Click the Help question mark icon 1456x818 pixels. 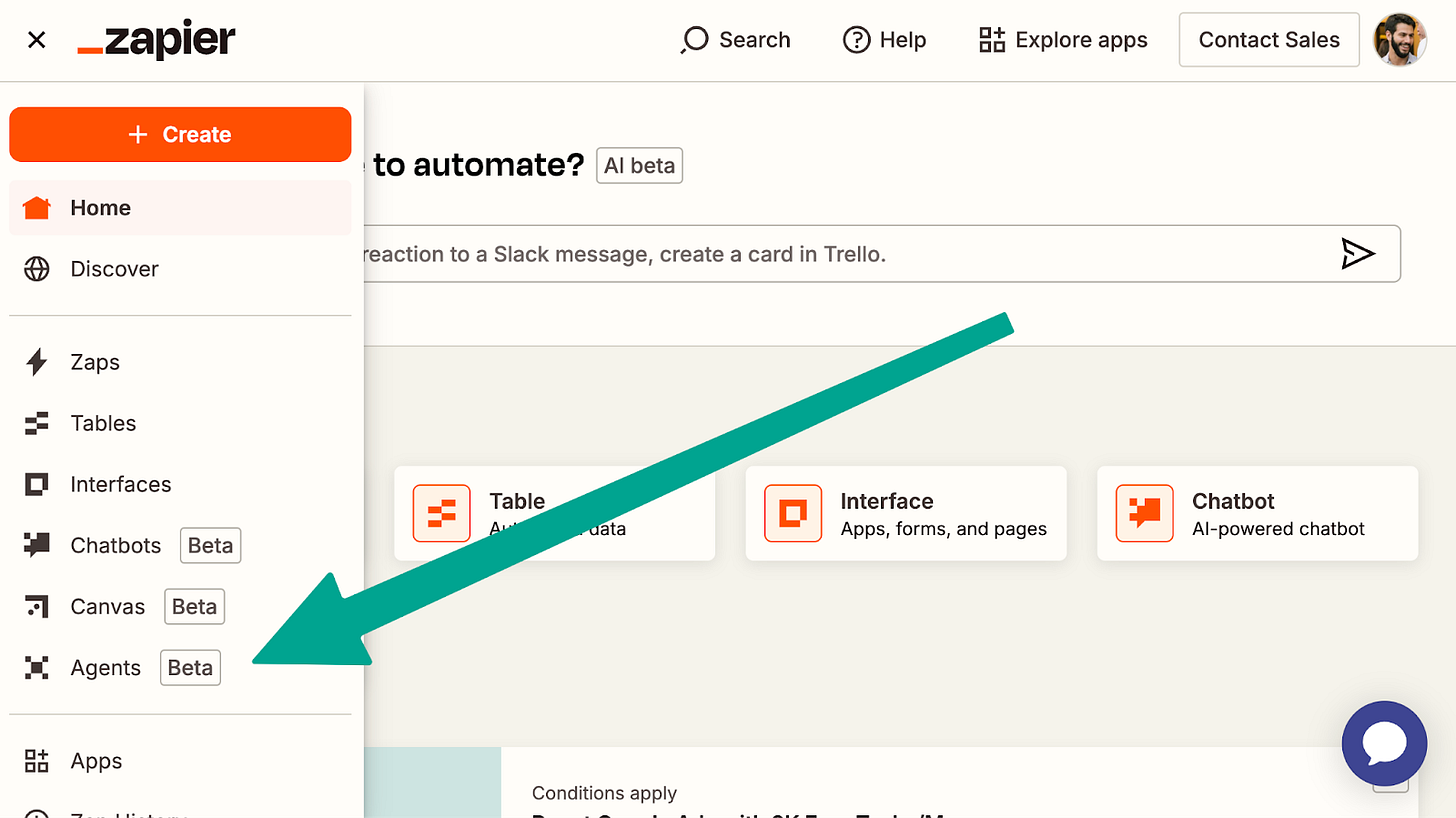(x=857, y=40)
